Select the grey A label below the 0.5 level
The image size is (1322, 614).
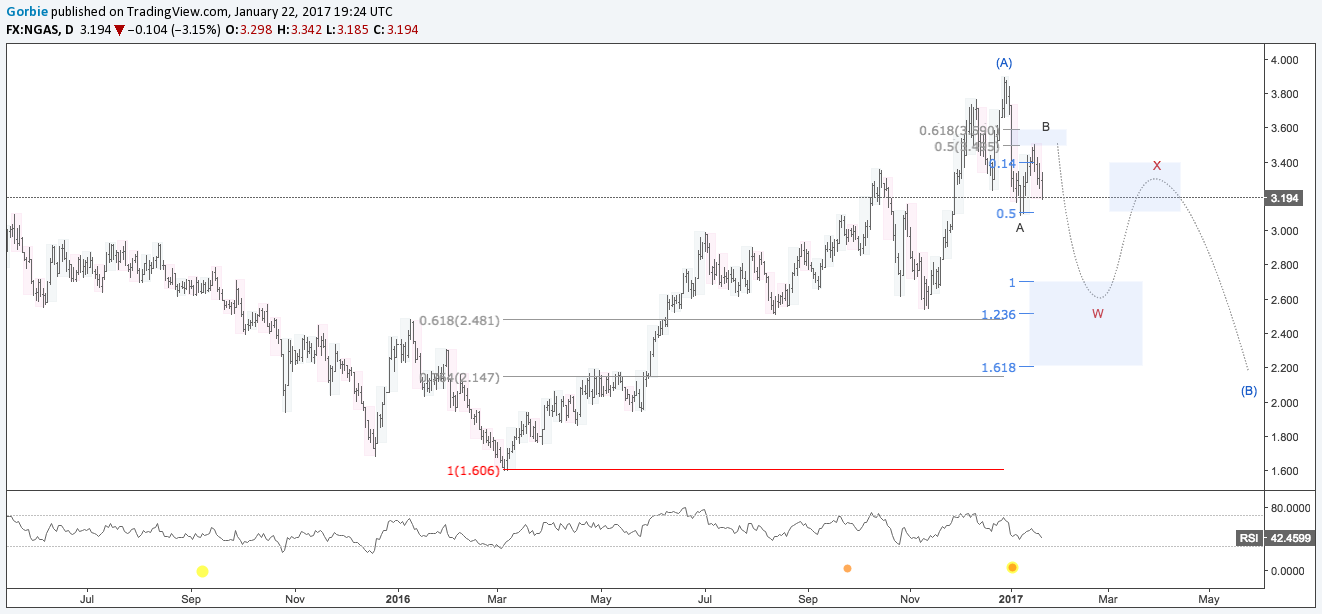click(x=1019, y=228)
